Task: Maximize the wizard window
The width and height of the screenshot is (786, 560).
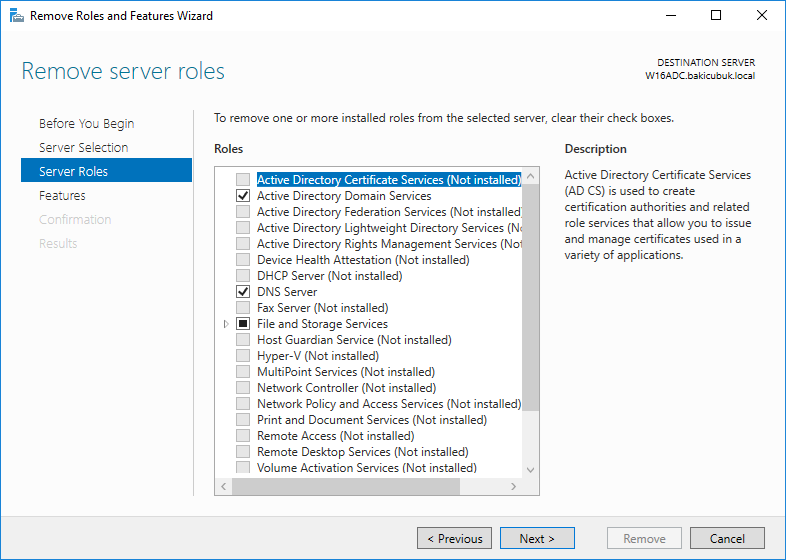Action: [716, 16]
